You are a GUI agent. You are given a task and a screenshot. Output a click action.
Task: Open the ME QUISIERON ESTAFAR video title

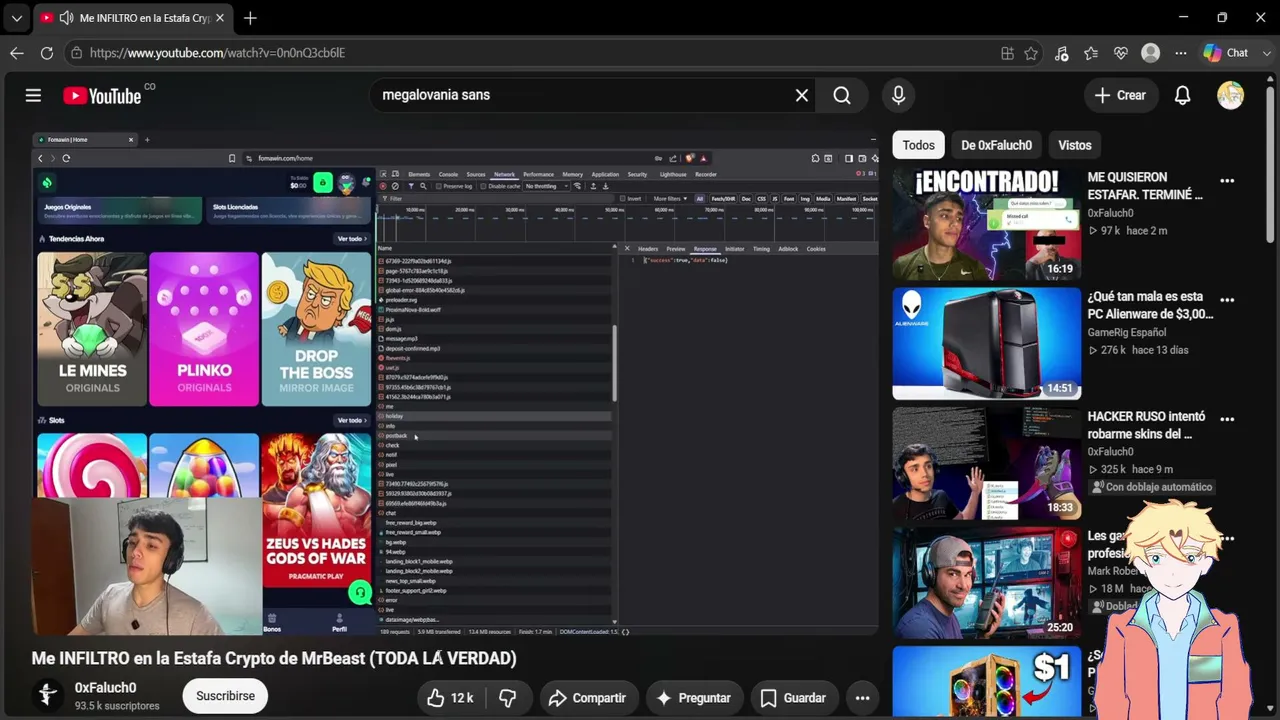click(1145, 186)
